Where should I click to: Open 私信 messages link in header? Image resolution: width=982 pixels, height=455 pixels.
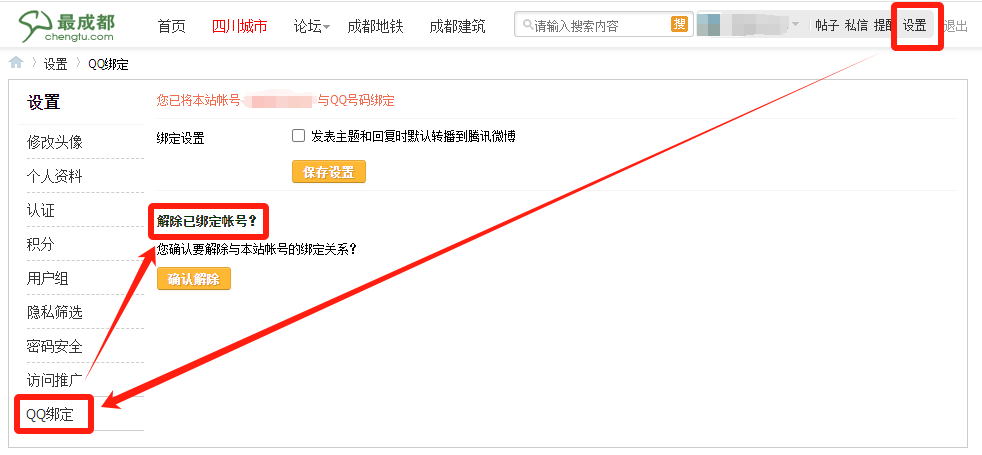[x=856, y=26]
